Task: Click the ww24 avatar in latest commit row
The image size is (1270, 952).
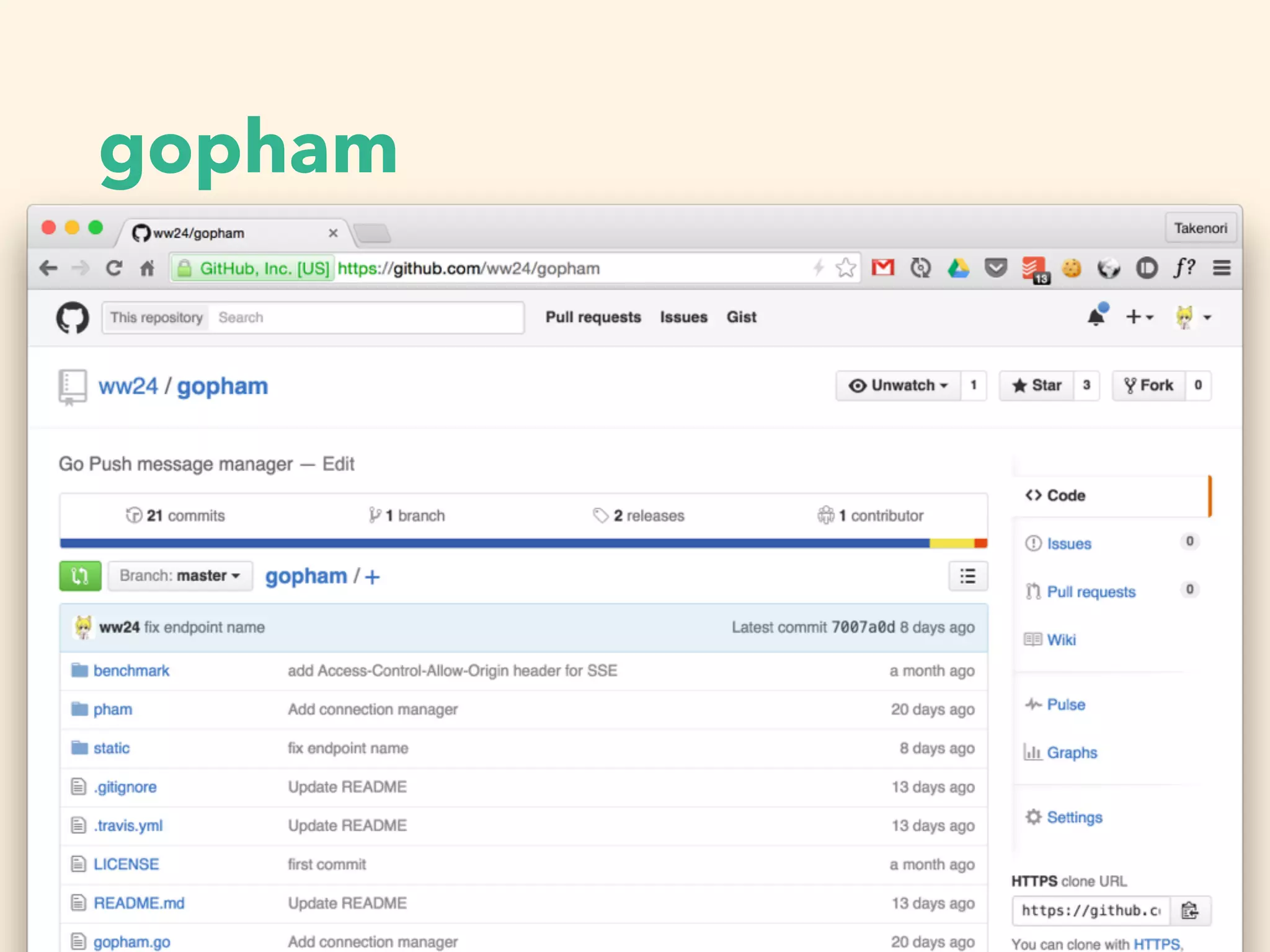Action: tap(83, 627)
